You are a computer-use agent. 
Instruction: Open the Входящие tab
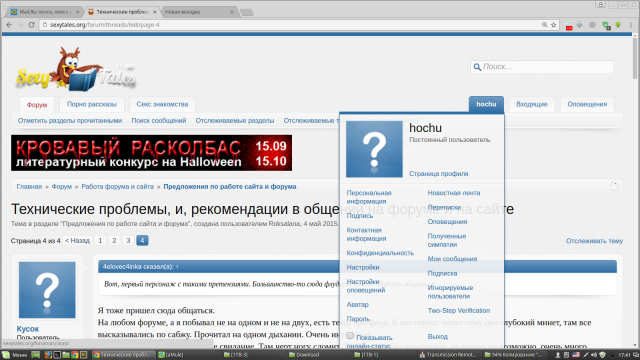(532, 104)
